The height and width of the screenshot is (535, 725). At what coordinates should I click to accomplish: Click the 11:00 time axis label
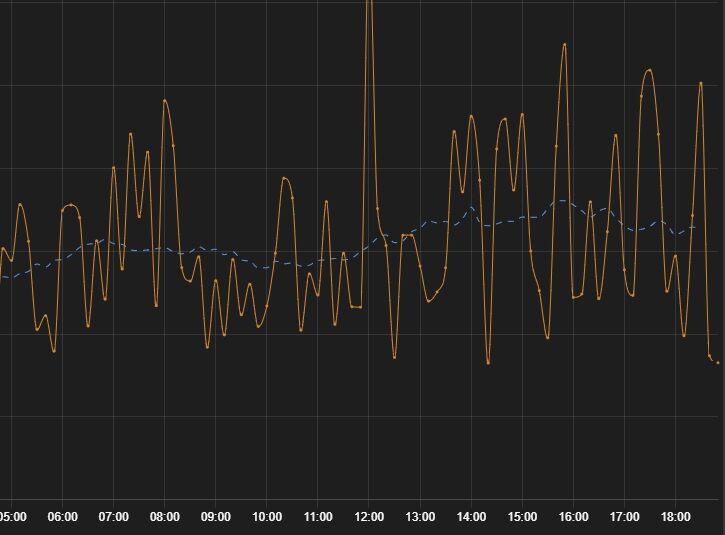tap(318, 517)
